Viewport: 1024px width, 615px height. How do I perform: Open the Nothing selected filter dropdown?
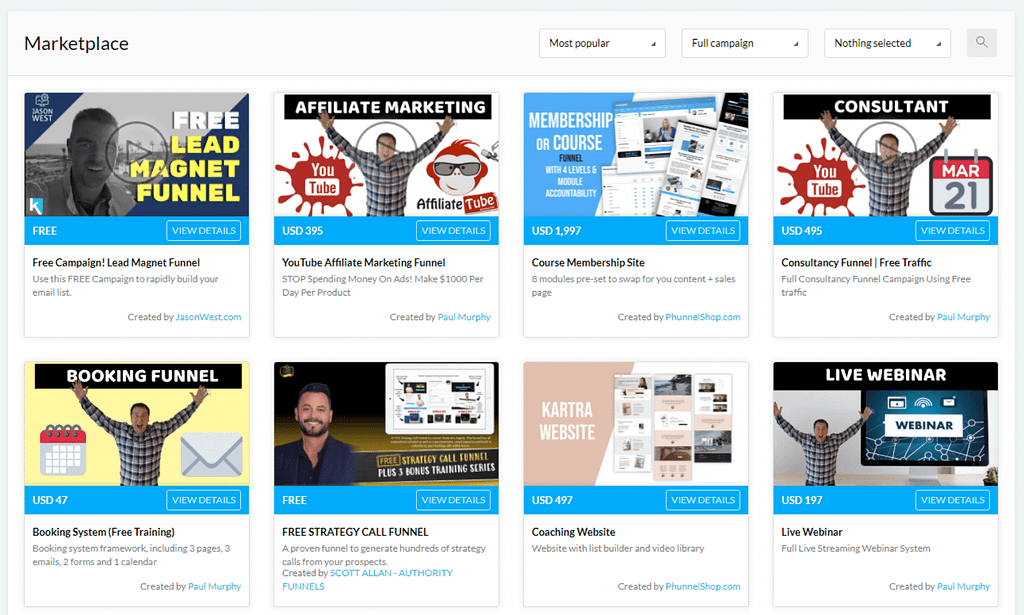coord(887,43)
